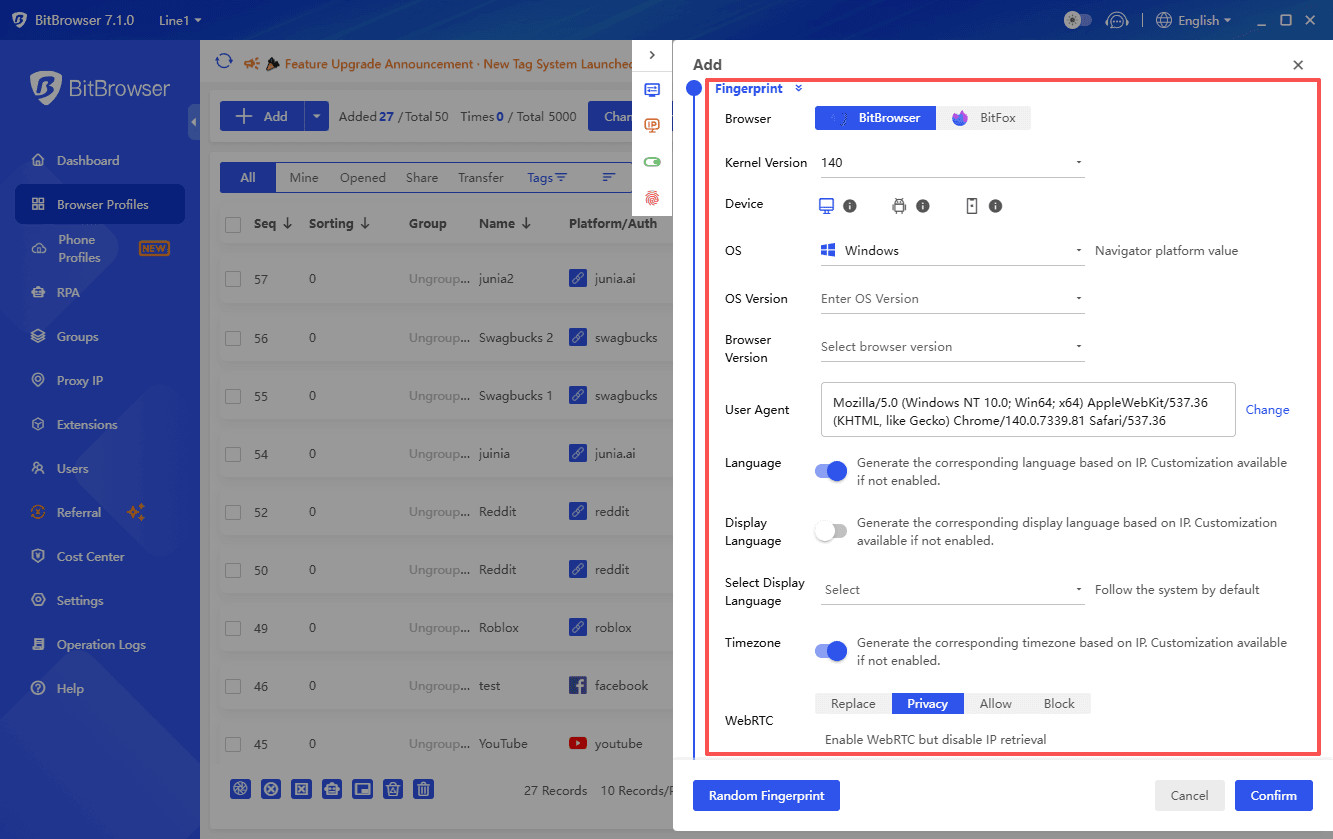
Task: Go to Dashboard in the sidebar
Action: (100, 160)
